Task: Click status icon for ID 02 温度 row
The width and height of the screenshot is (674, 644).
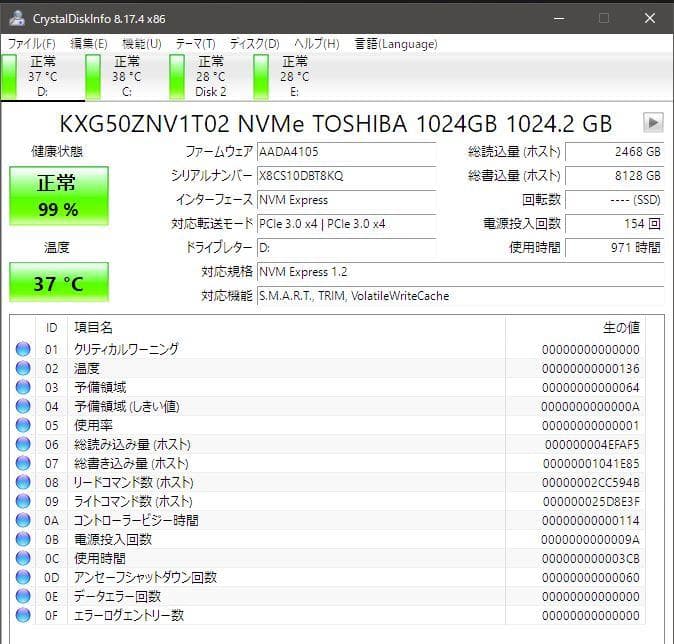Action: (x=23, y=368)
